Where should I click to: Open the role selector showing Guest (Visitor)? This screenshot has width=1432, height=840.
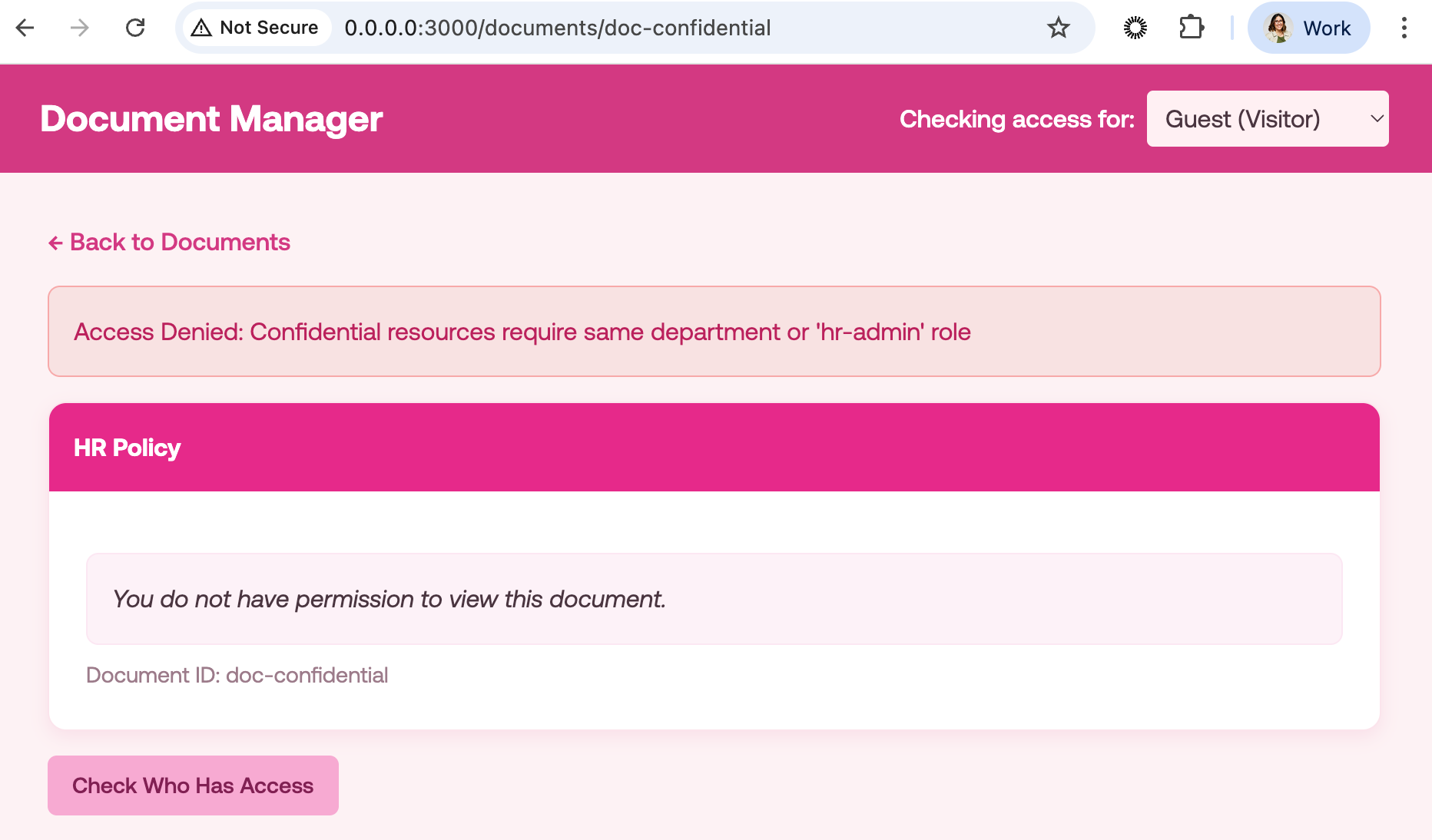coord(1267,119)
